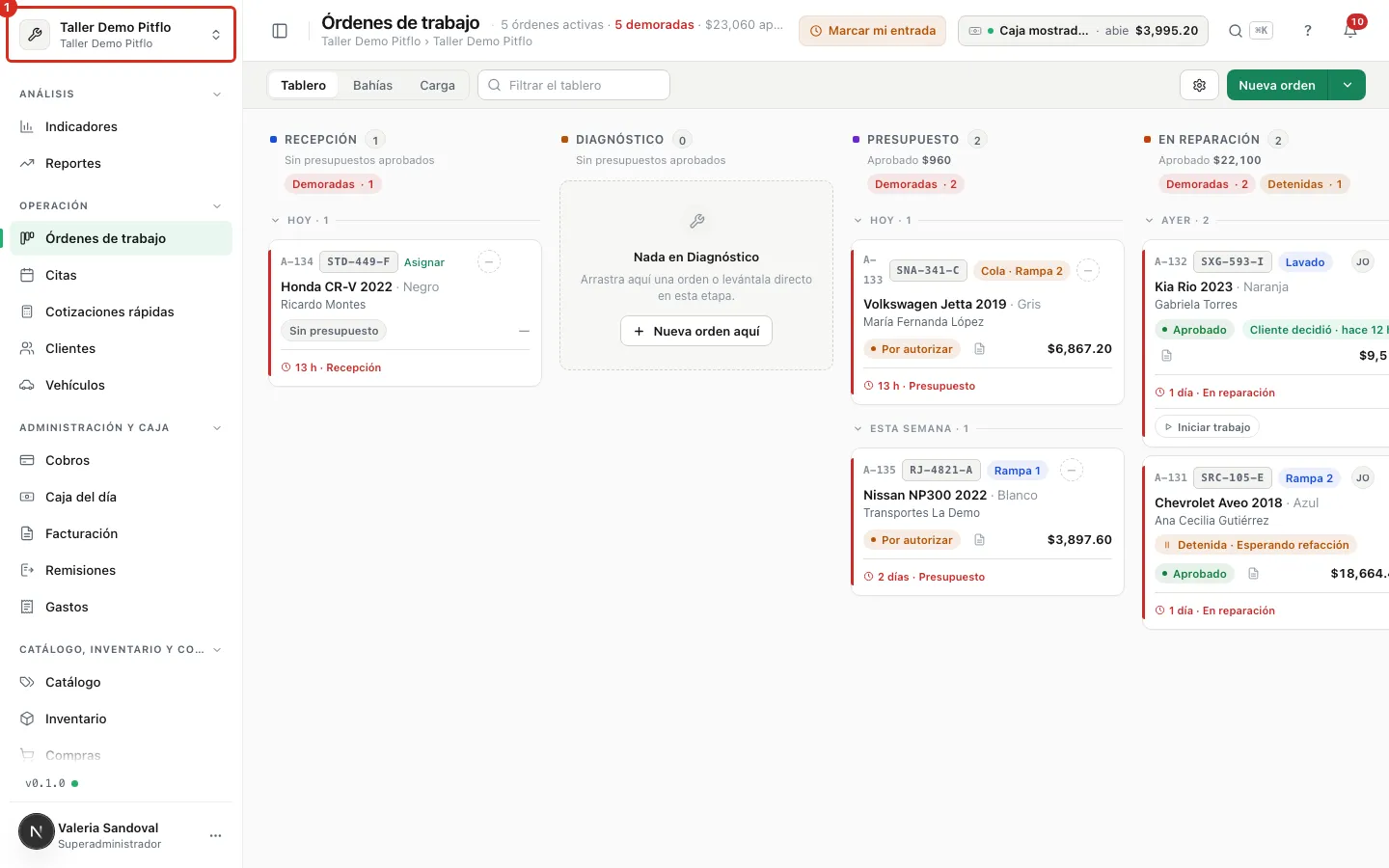Focus the Filtrar el tablero field
Image resolution: width=1389 pixels, height=868 pixels.
[574, 85]
